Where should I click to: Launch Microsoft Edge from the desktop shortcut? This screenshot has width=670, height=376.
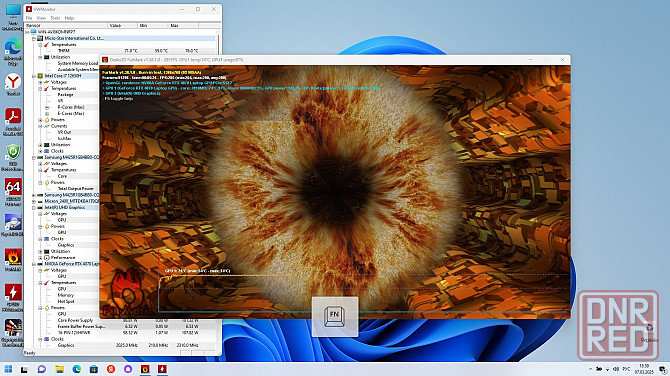(x=13, y=51)
